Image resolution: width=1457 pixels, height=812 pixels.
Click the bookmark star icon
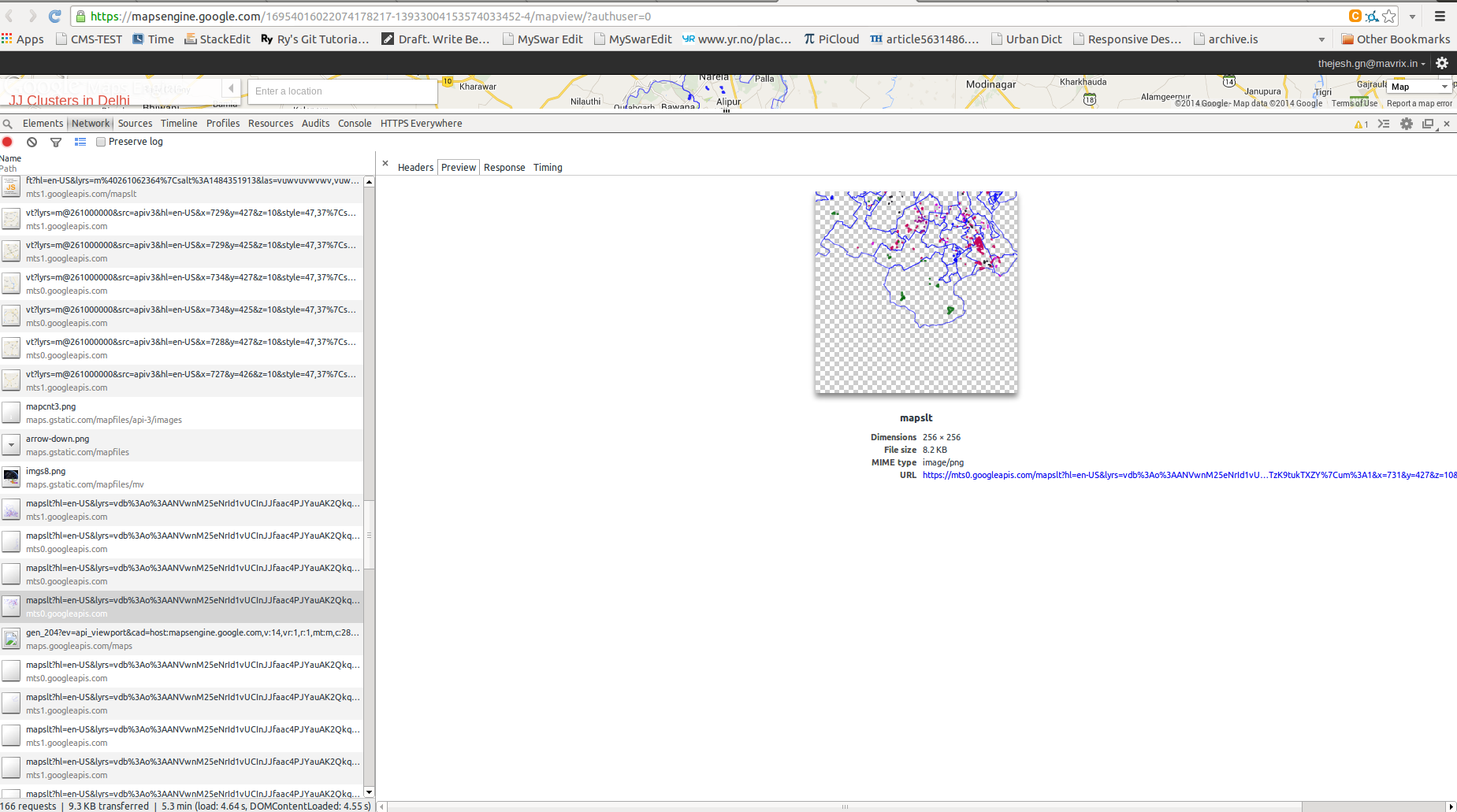click(x=1388, y=16)
